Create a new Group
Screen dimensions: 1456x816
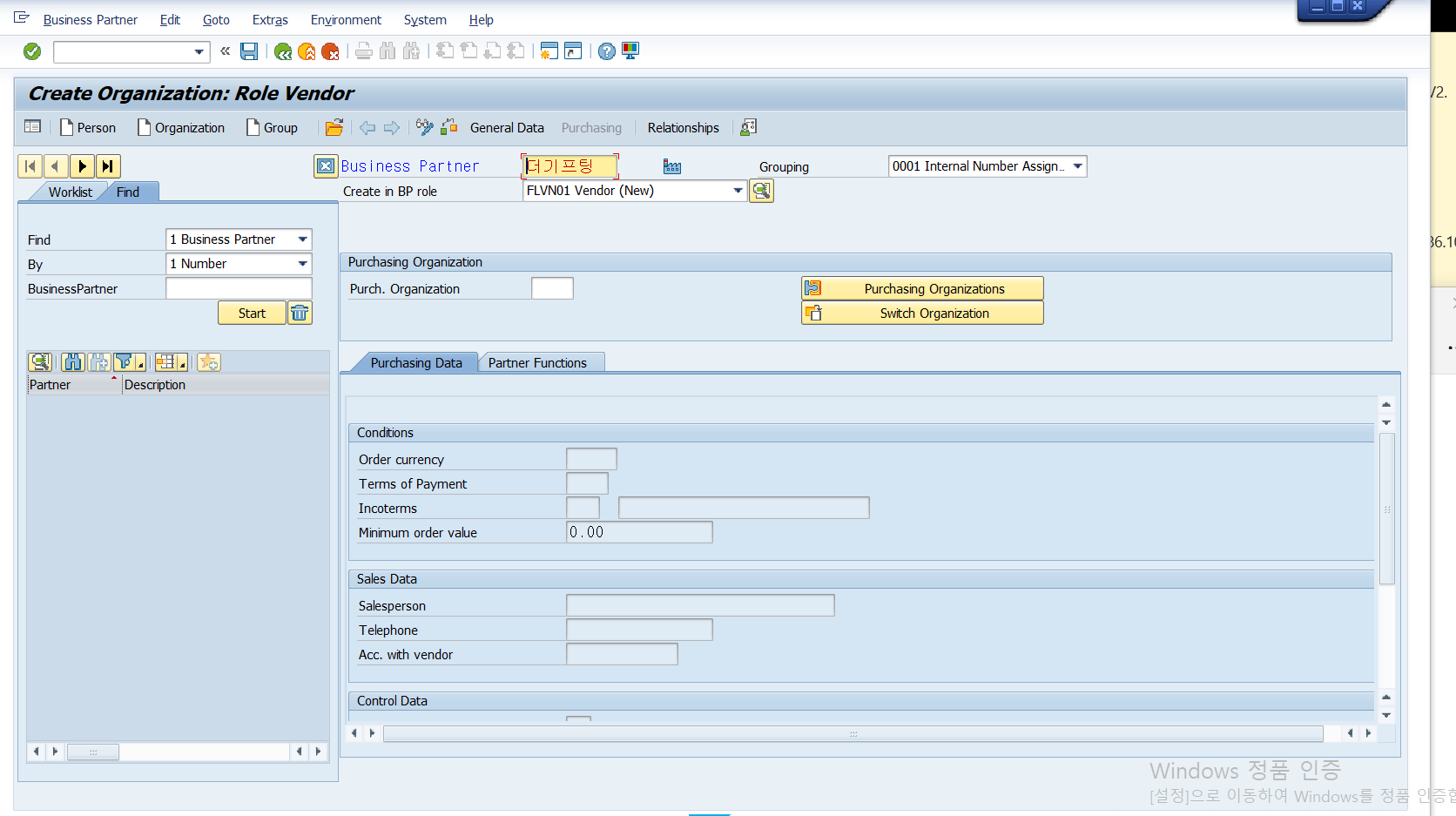272,127
